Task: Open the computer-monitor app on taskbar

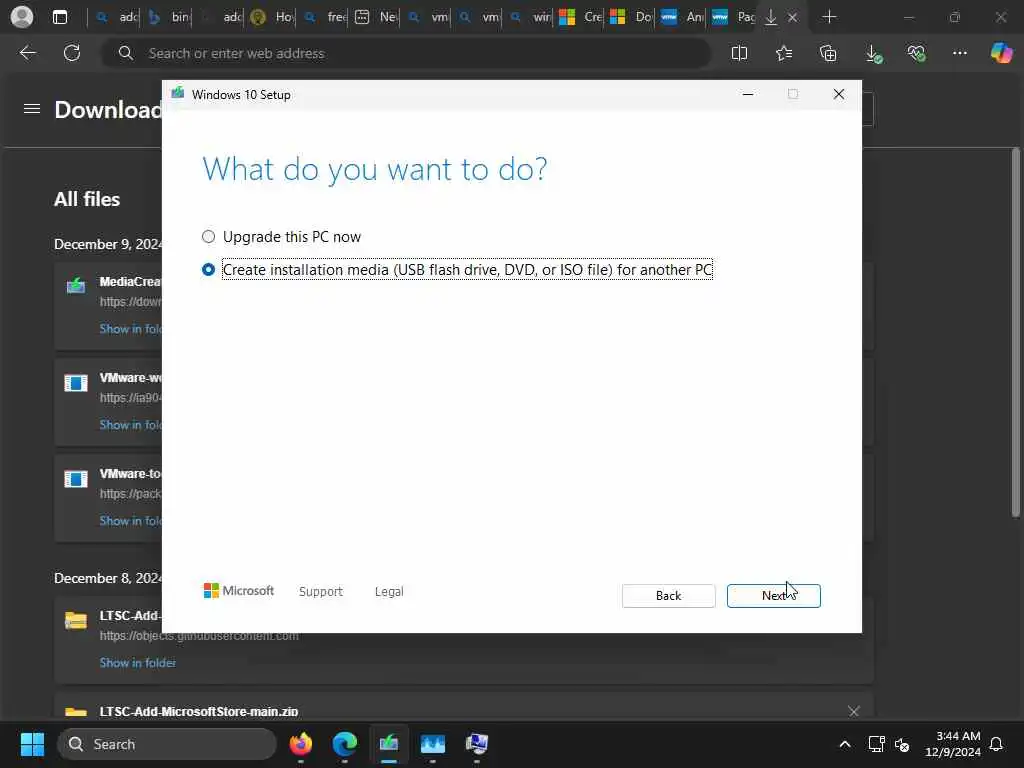Action: 477,744
